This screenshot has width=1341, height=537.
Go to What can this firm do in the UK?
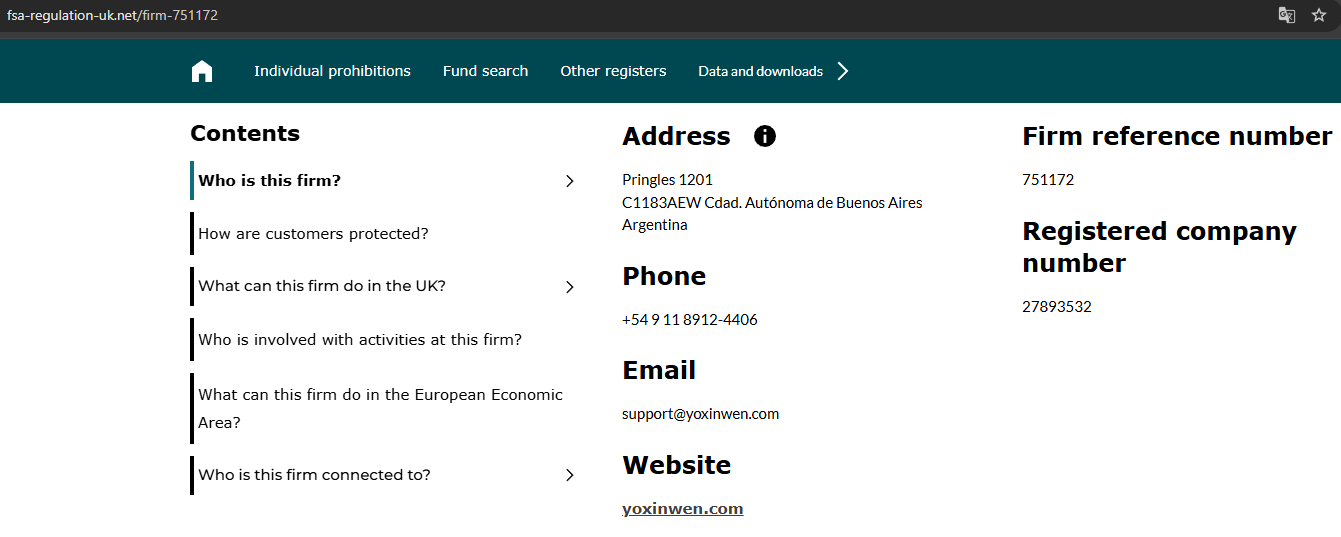[x=322, y=286]
